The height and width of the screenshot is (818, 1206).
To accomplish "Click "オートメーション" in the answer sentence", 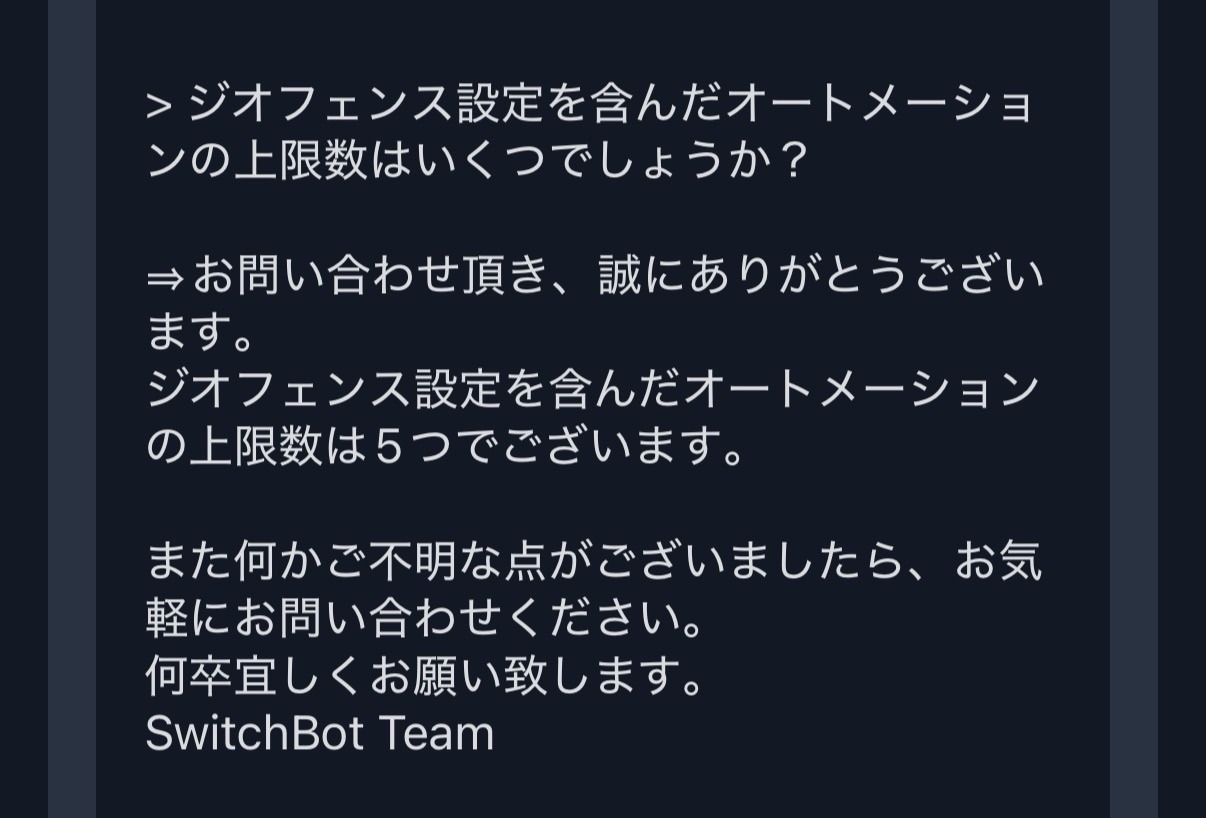I will pyautogui.click(x=861, y=390).
